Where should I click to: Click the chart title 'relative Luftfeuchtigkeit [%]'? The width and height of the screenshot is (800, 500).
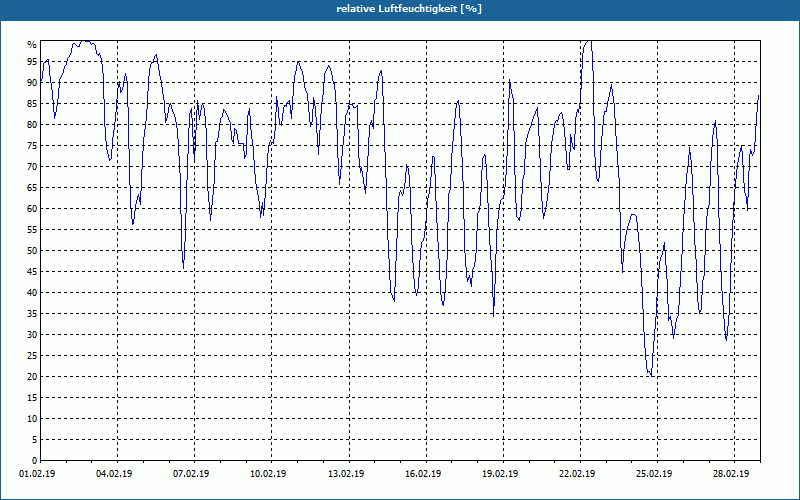click(x=409, y=9)
